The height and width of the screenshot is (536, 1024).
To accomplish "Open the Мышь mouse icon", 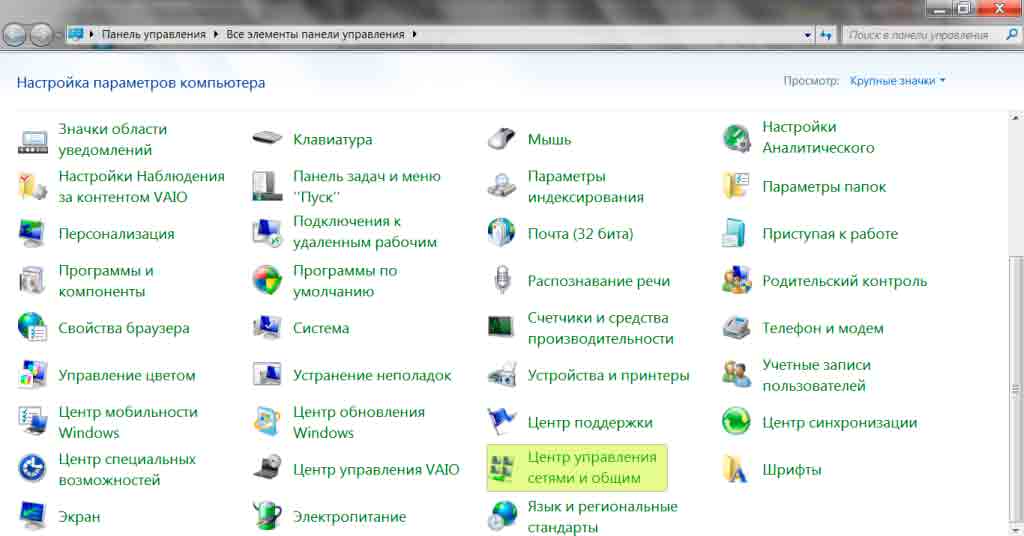I will click(x=502, y=139).
